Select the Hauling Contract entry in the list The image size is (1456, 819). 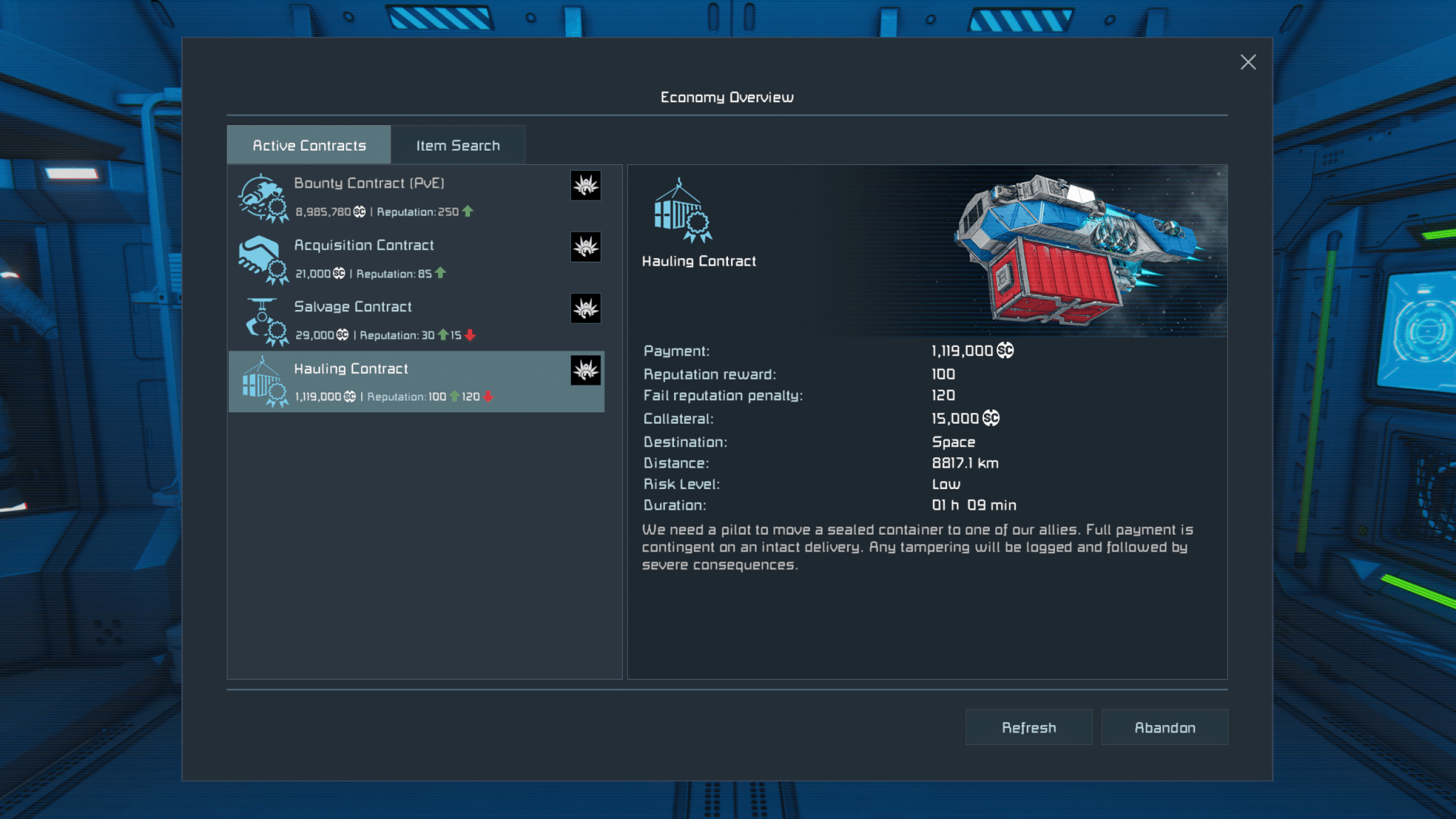coord(417,382)
